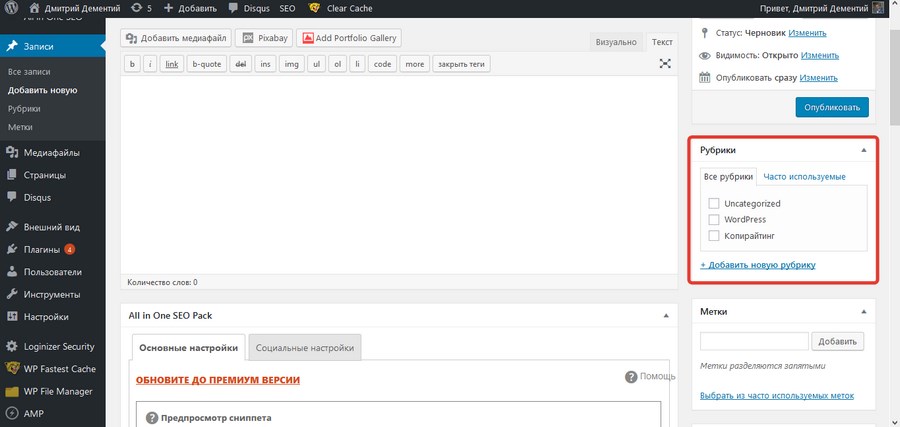Click the Пользователи person icon
The width and height of the screenshot is (900, 427).
pos(12,272)
